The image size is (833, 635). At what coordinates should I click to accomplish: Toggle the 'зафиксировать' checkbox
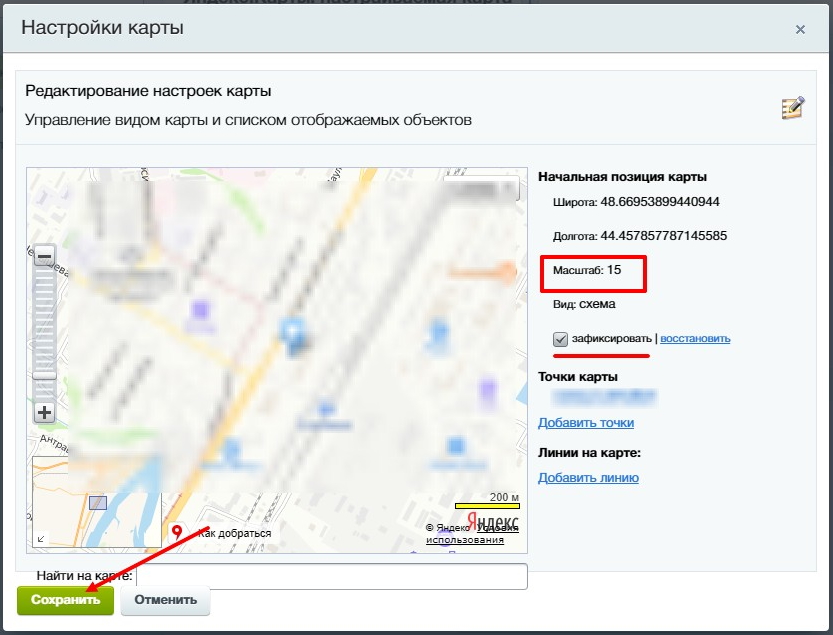561,339
